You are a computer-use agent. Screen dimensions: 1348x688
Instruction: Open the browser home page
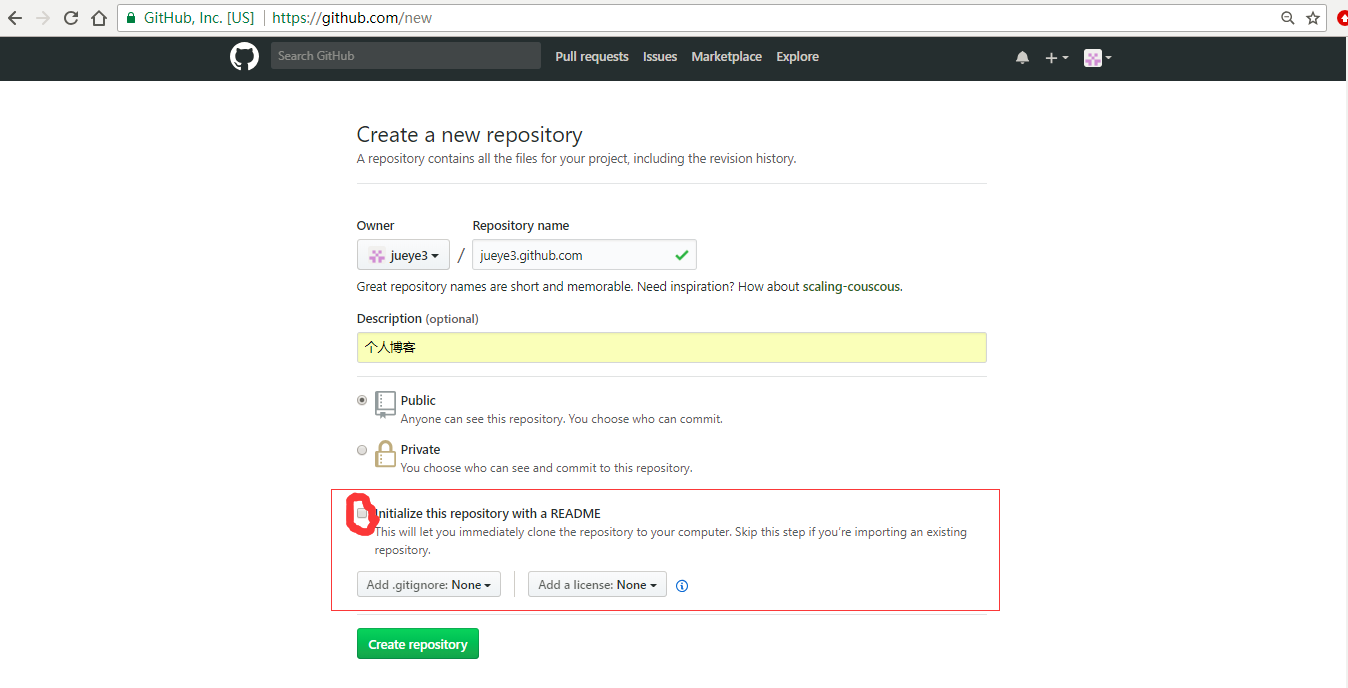pos(98,18)
